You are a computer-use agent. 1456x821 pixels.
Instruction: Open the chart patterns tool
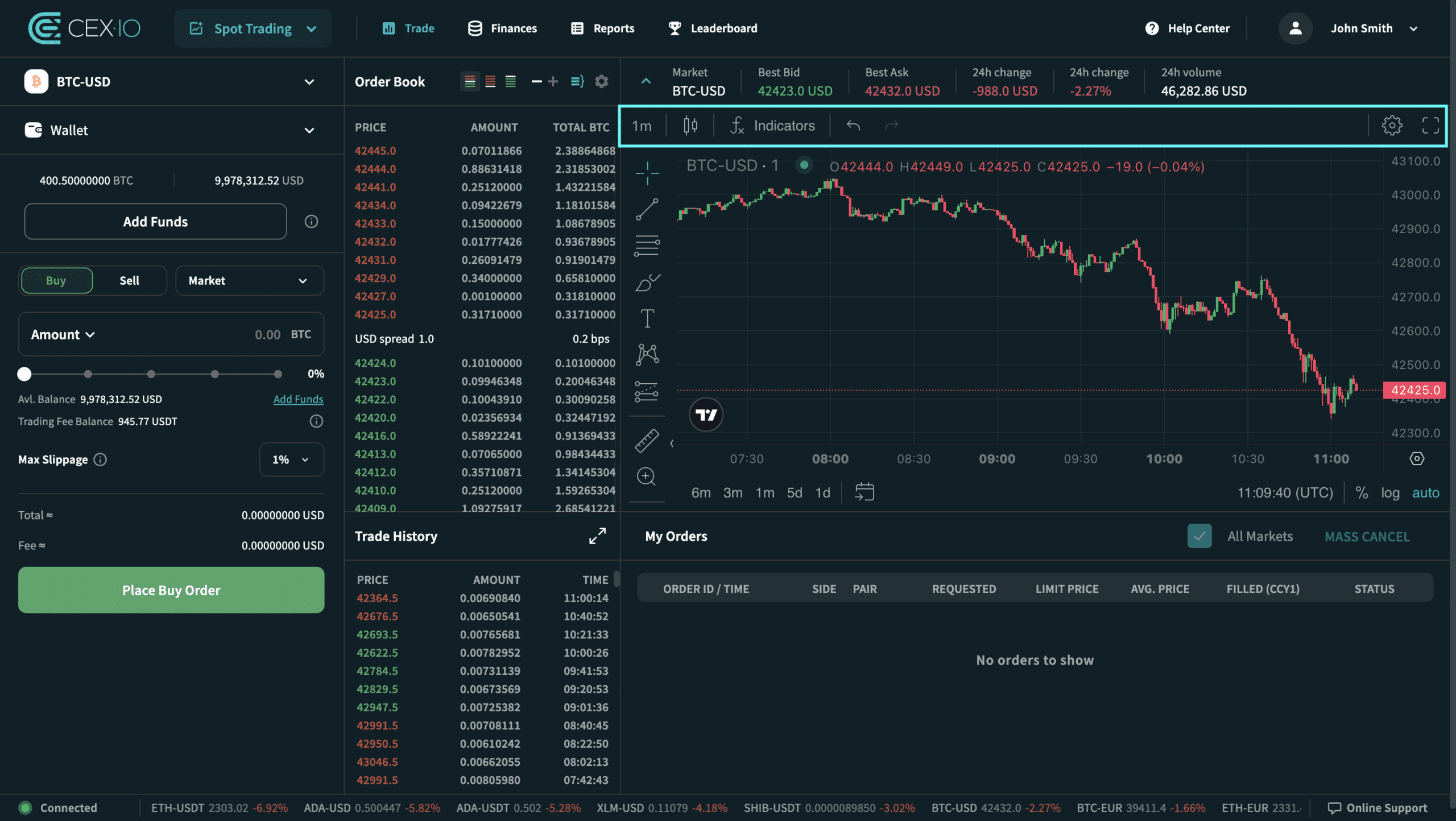(x=647, y=355)
